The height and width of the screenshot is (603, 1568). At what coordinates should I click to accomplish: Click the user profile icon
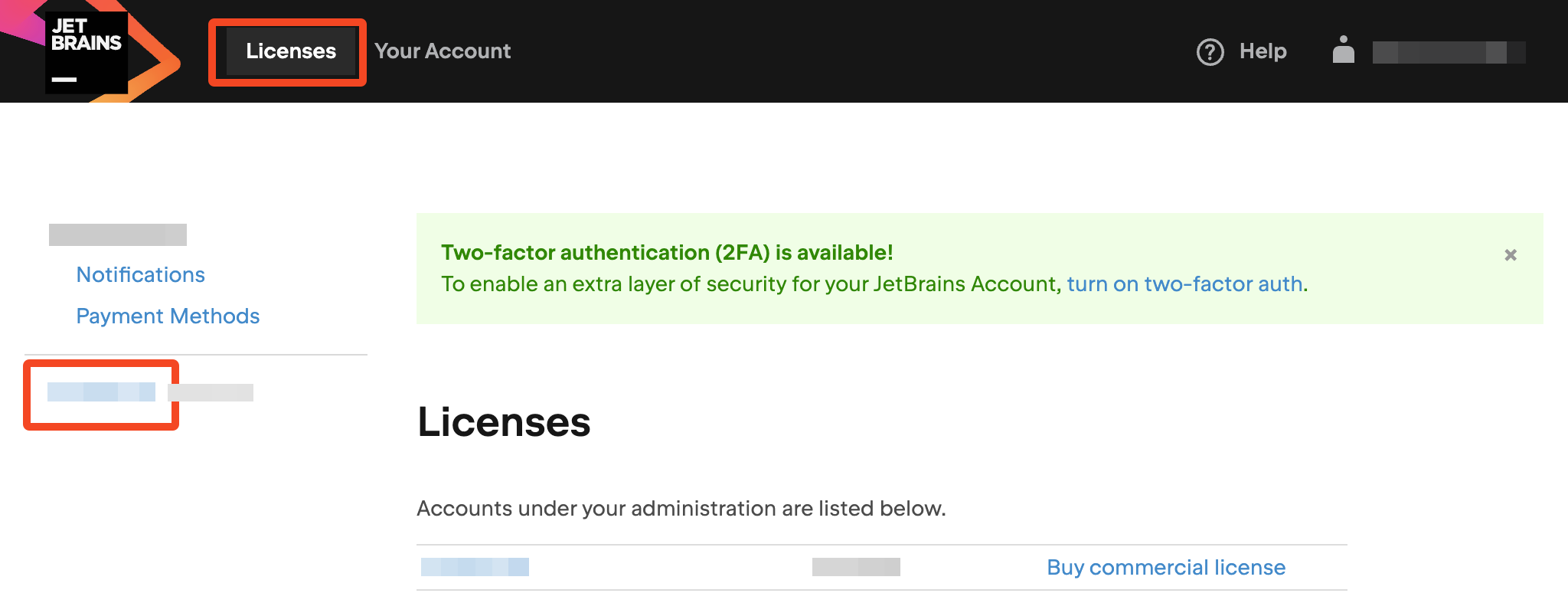pos(1344,50)
